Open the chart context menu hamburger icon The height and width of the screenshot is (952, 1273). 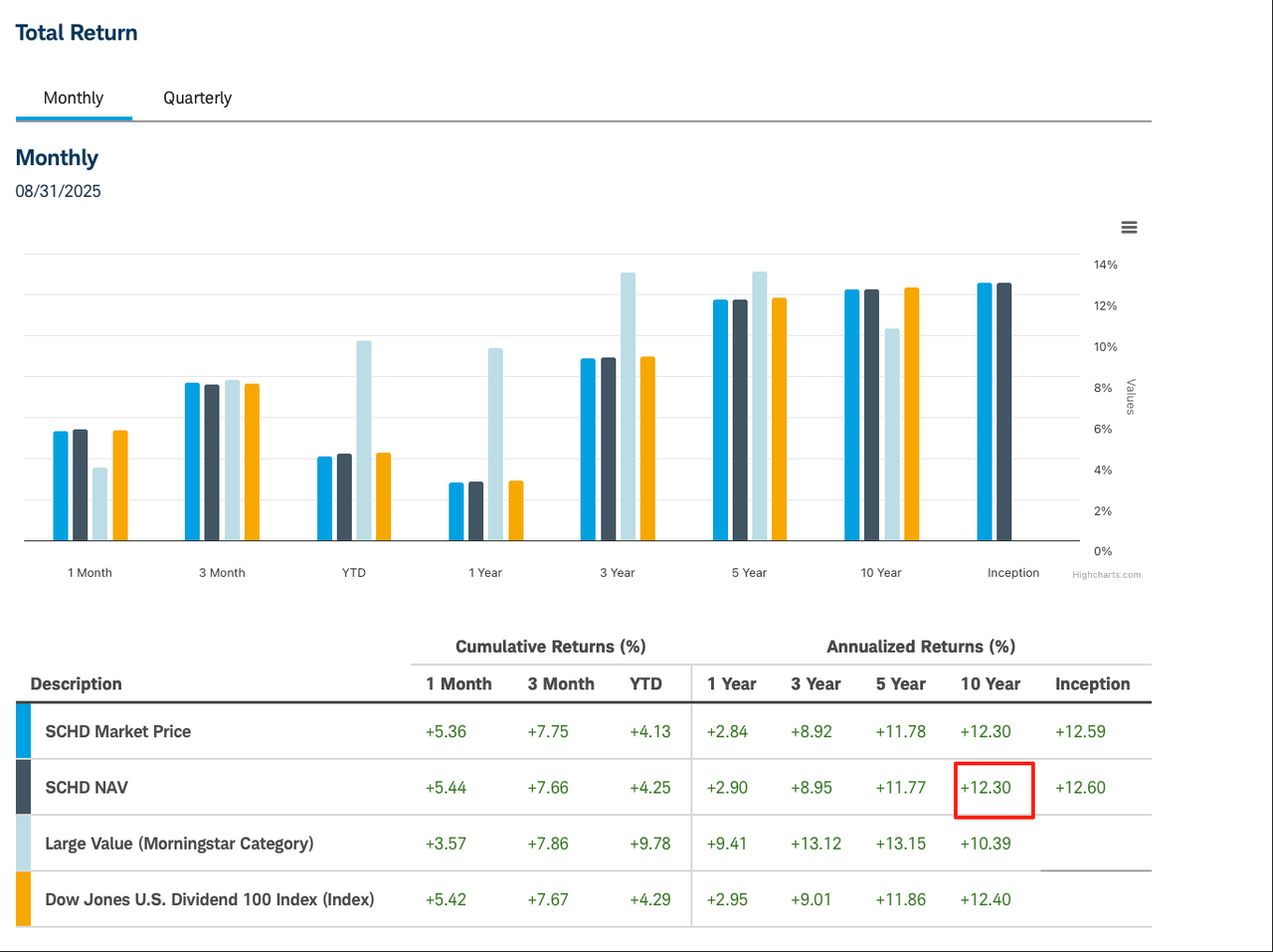pos(1129,228)
